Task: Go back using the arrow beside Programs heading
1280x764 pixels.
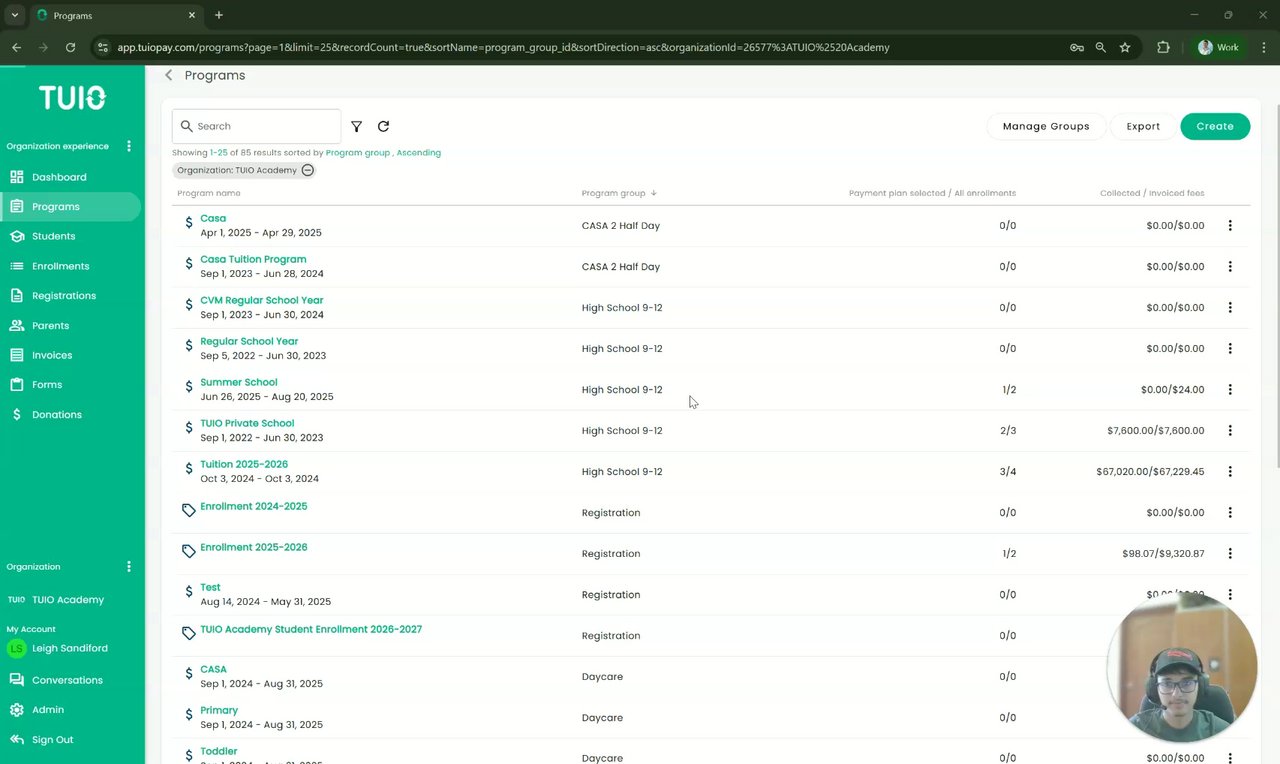Action: 169,76
